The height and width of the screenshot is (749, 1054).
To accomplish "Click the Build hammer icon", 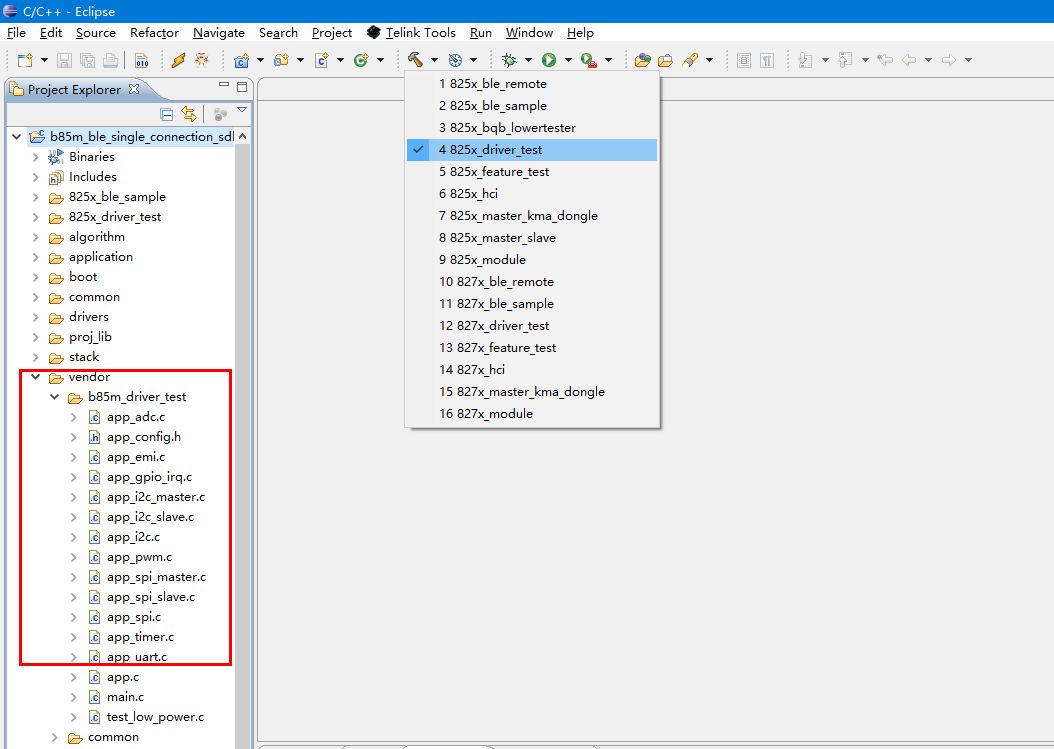I will (415, 60).
